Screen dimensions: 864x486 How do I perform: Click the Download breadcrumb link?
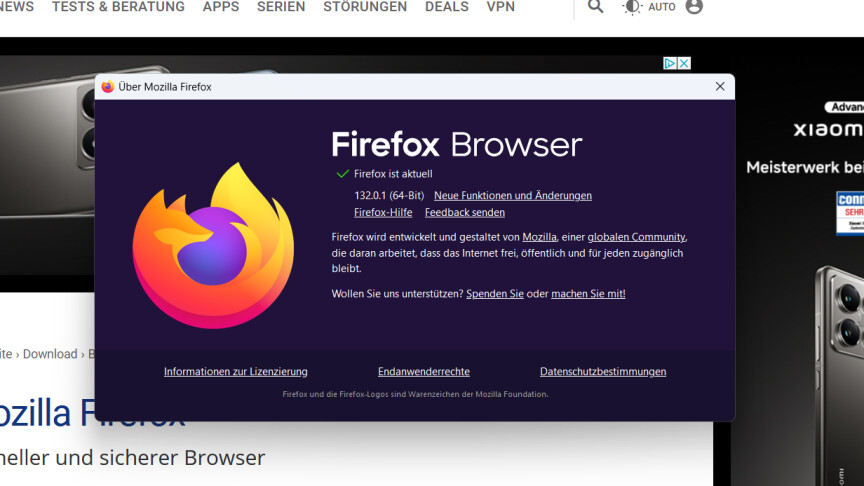pyautogui.click(x=50, y=354)
